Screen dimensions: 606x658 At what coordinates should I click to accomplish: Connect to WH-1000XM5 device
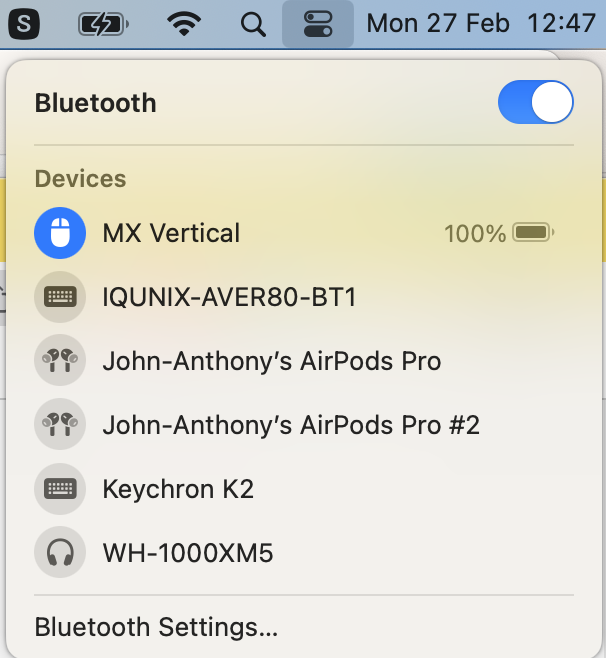(187, 552)
